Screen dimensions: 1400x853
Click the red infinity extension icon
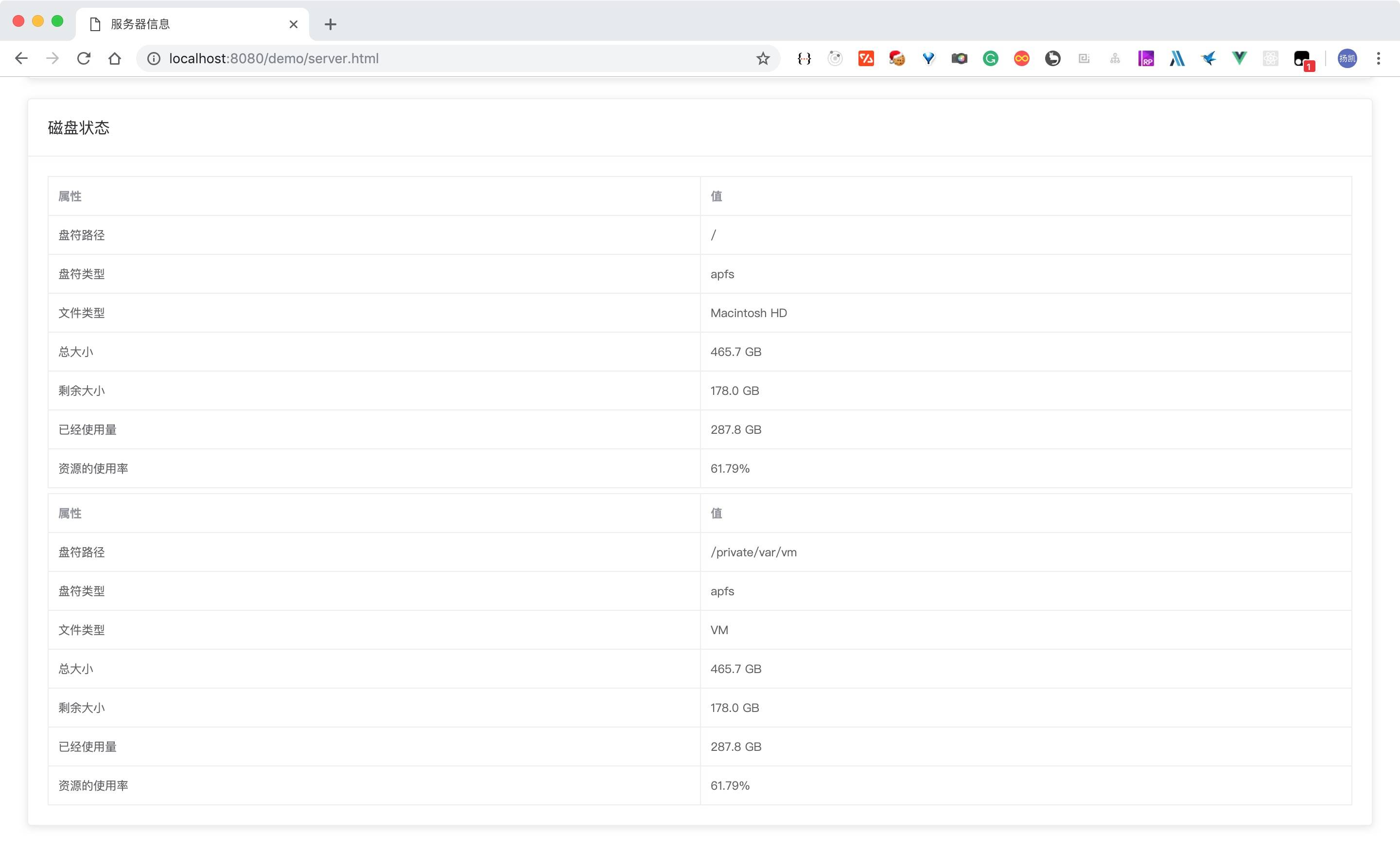click(x=1022, y=58)
